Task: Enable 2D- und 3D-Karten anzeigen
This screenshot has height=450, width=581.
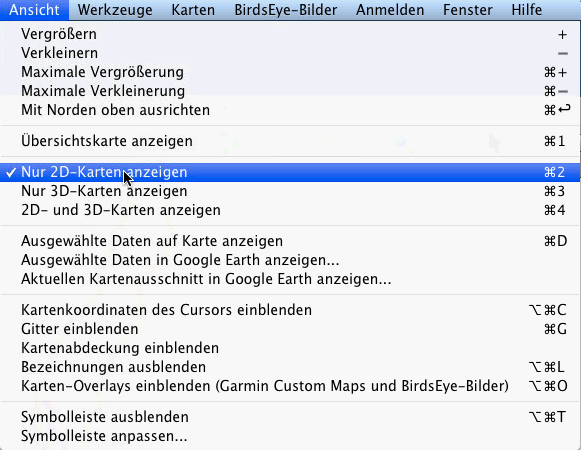Action: [x=290, y=210]
